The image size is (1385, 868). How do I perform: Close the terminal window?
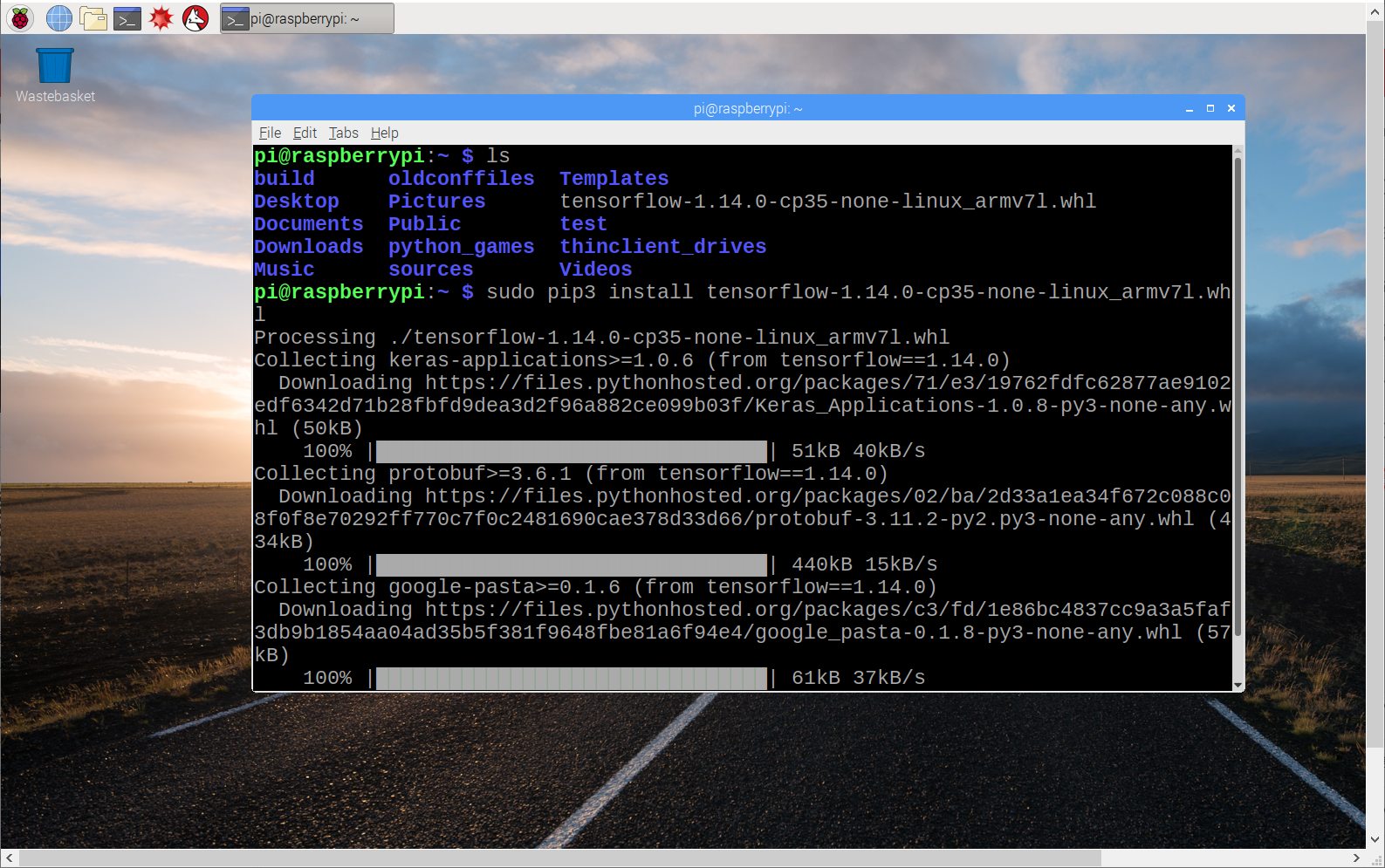pyautogui.click(x=1231, y=109)
